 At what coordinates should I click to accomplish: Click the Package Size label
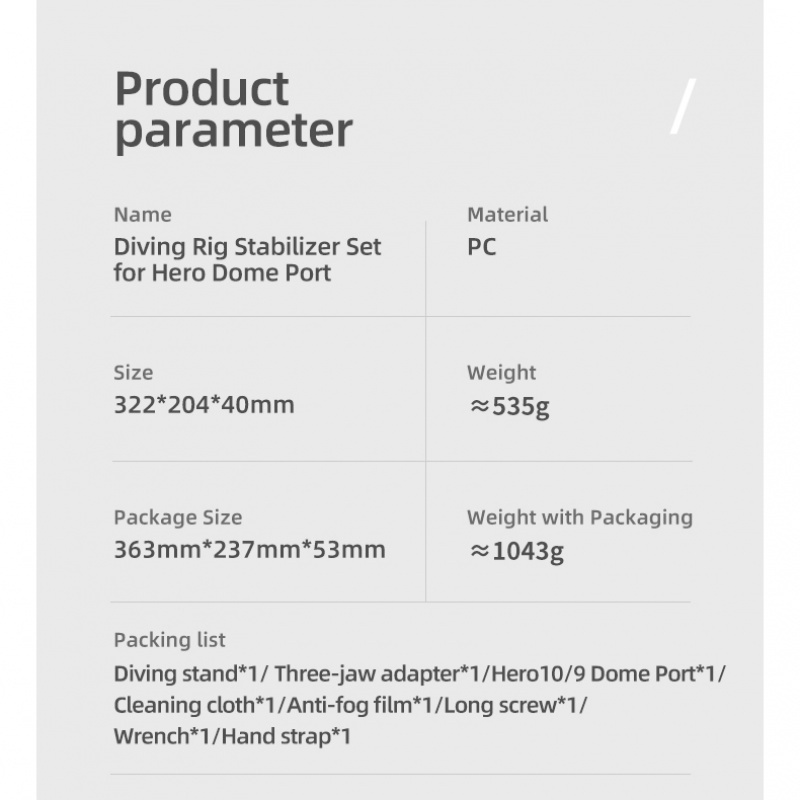click(178, 518)
